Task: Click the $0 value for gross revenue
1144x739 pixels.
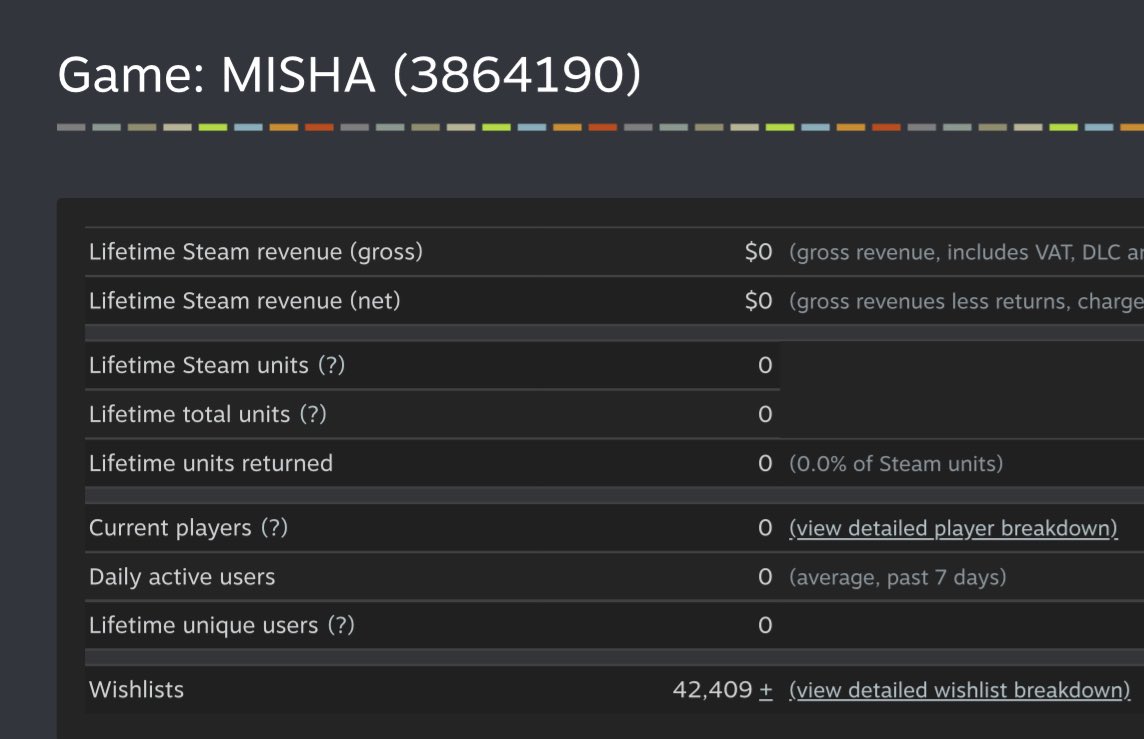Action: tap(758, 252)
